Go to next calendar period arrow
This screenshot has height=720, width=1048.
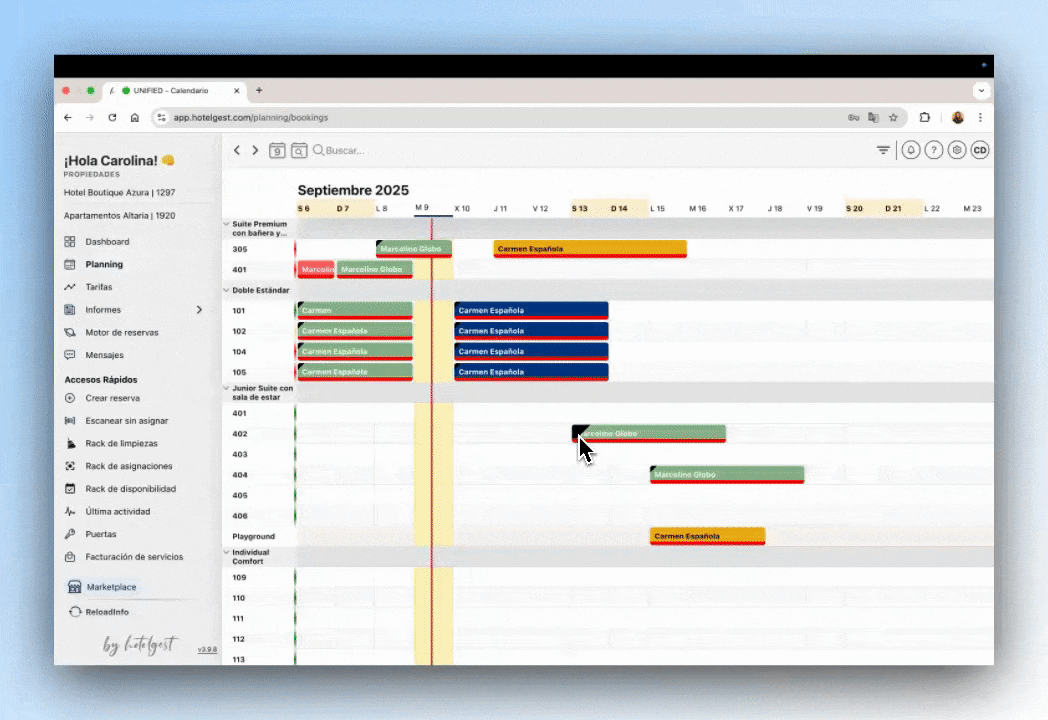[255, 150]
